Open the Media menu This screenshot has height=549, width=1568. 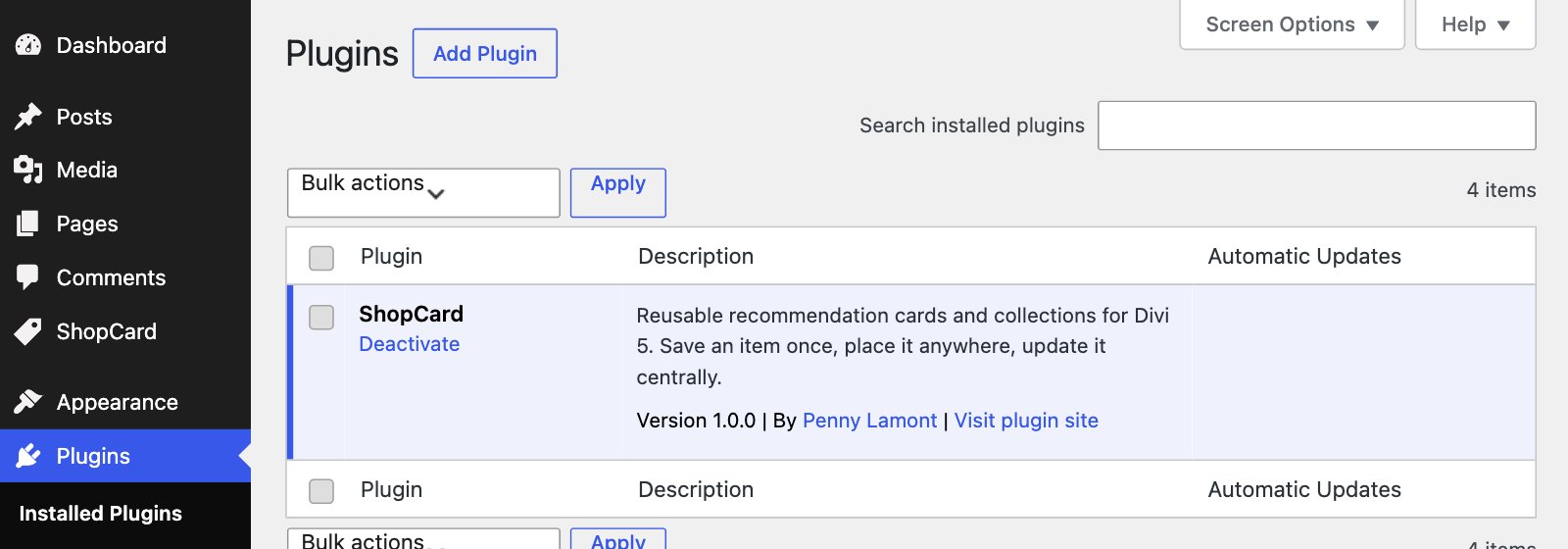pos(125,170)
